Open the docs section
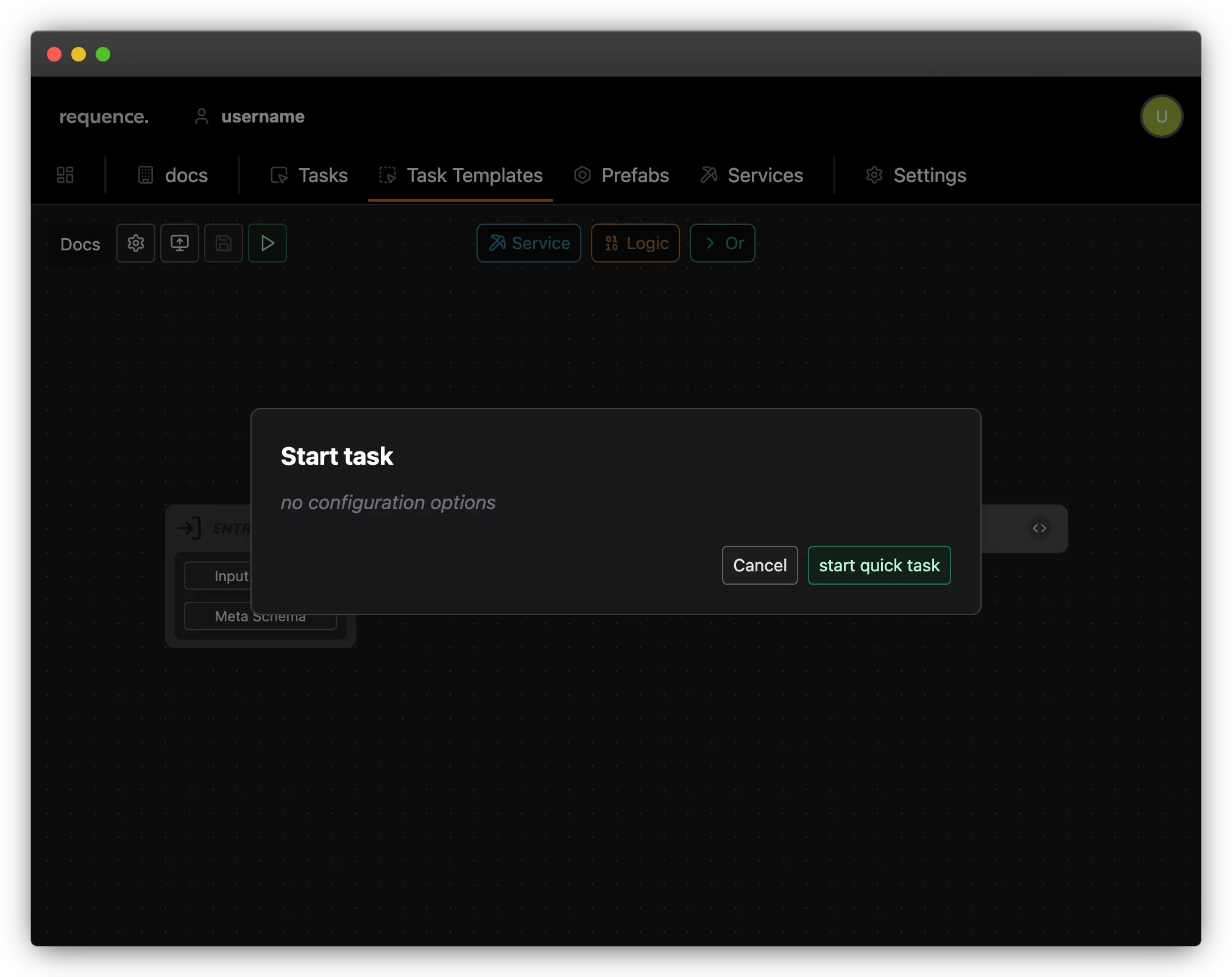 click(x=185, y=175)
